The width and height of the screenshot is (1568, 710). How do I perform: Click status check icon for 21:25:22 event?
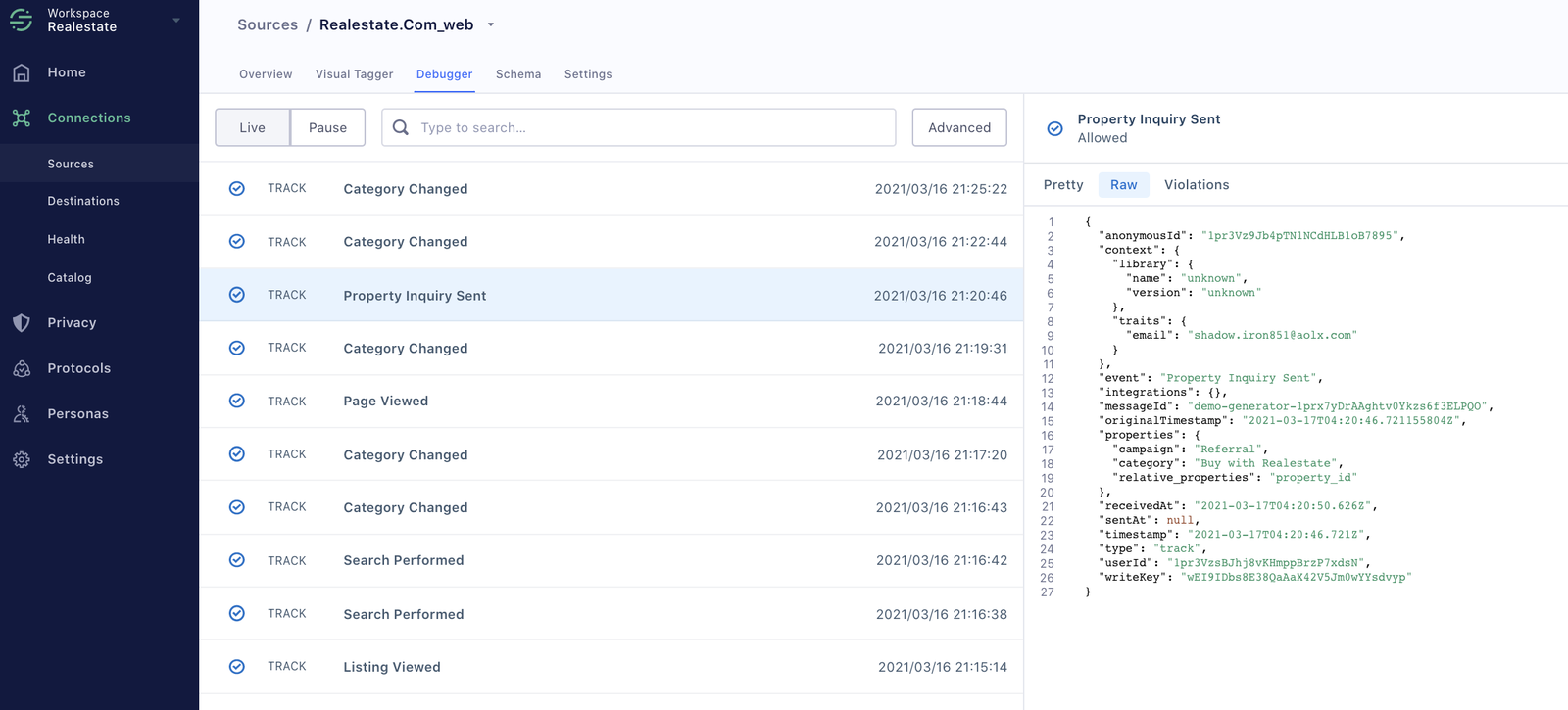237,188
